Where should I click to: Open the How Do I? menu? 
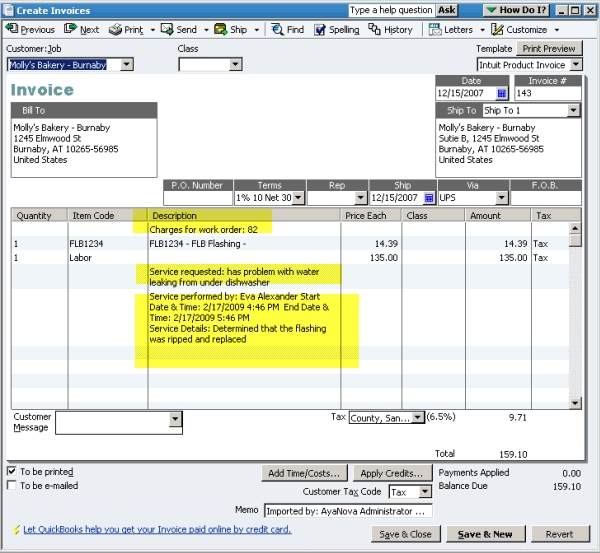tap(517, 10)
